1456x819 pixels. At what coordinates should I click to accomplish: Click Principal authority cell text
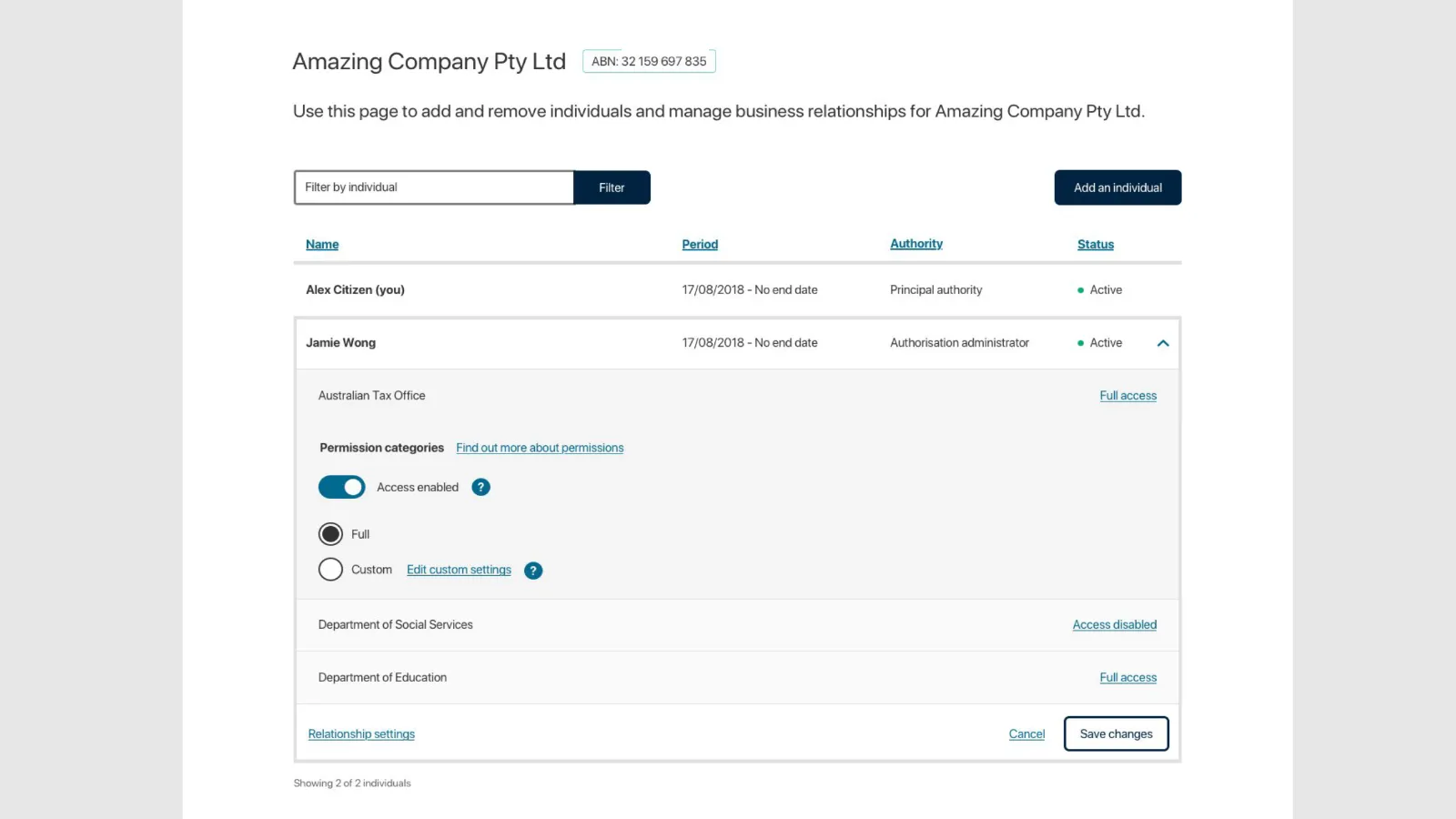936,290
